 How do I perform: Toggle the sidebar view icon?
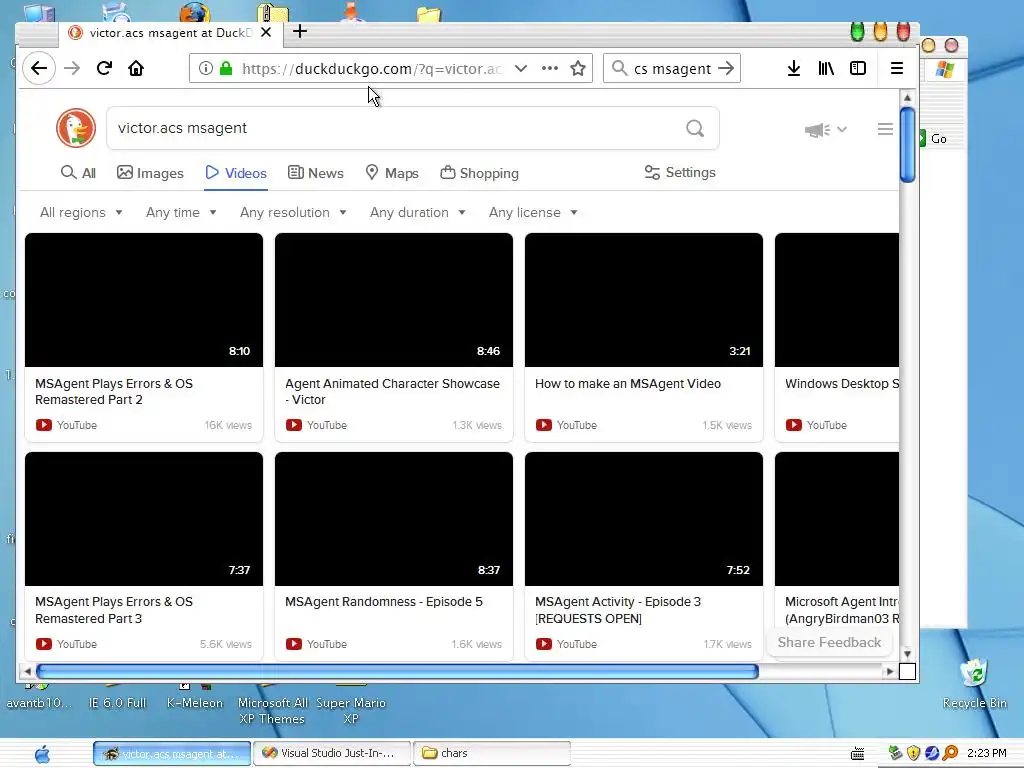click(x=857, y=68)
